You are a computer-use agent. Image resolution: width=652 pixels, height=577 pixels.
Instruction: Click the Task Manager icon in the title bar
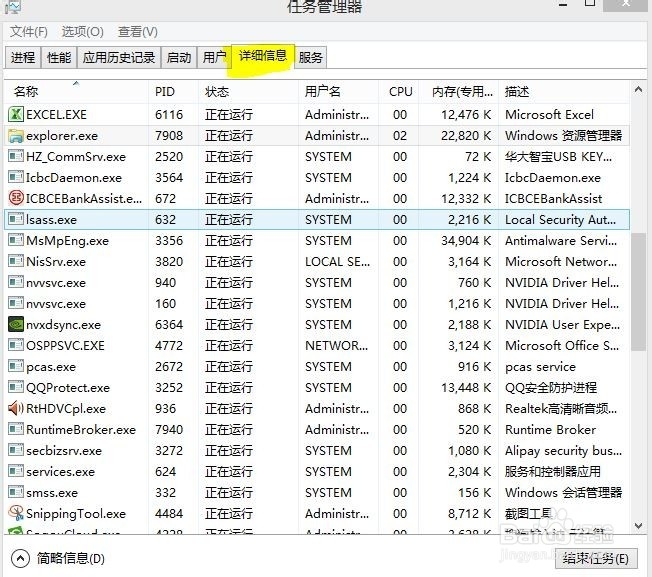pos(12,6)
